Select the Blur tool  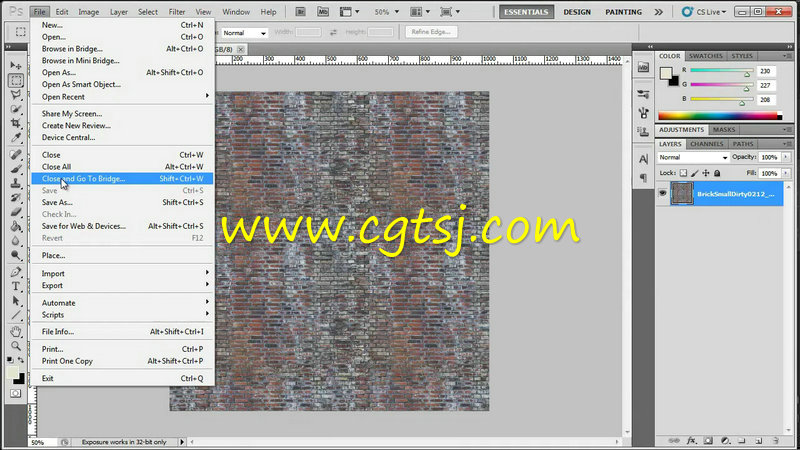tap(16, 240)
